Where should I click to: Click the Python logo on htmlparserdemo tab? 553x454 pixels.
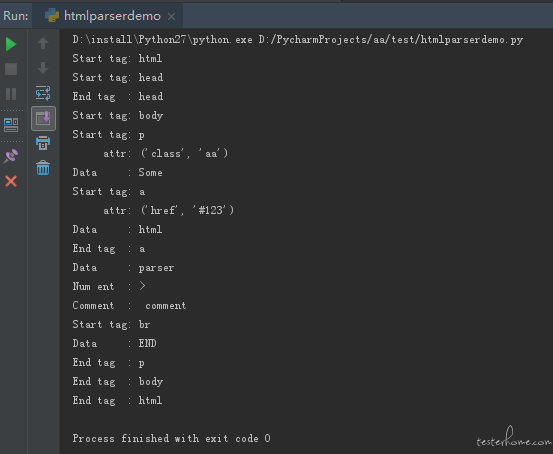[x=51, y=16]
